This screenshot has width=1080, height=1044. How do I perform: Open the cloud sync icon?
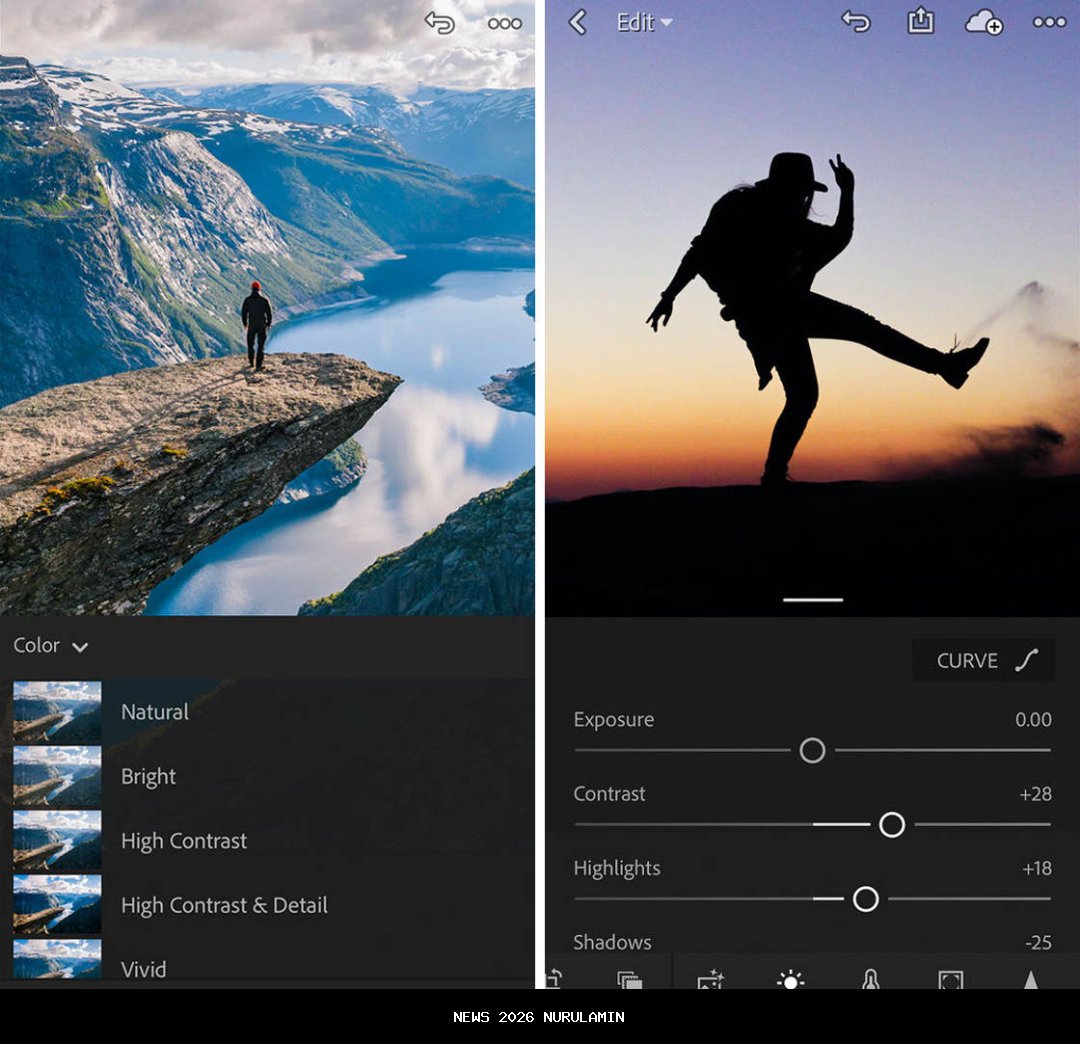click(983, 22)
